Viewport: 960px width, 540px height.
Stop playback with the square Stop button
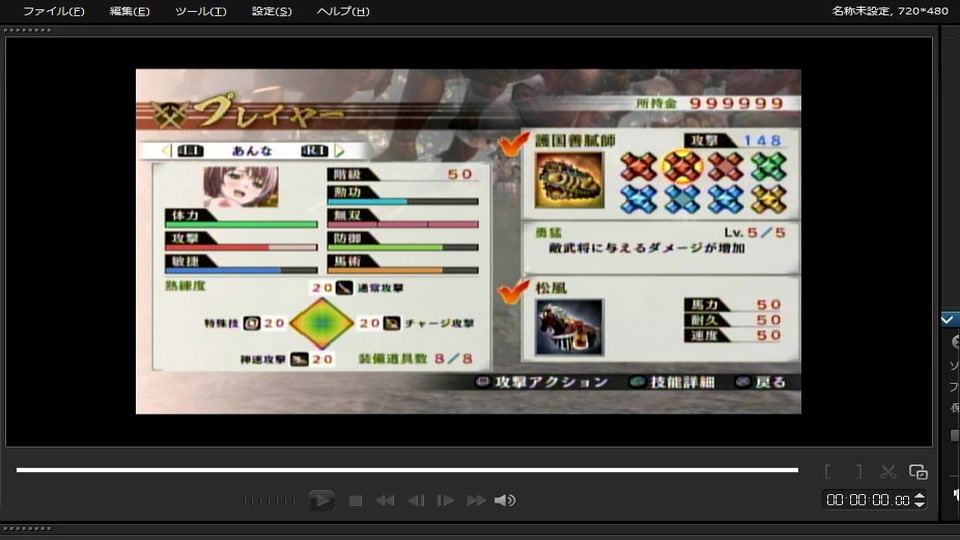click(x=355, y=501)
